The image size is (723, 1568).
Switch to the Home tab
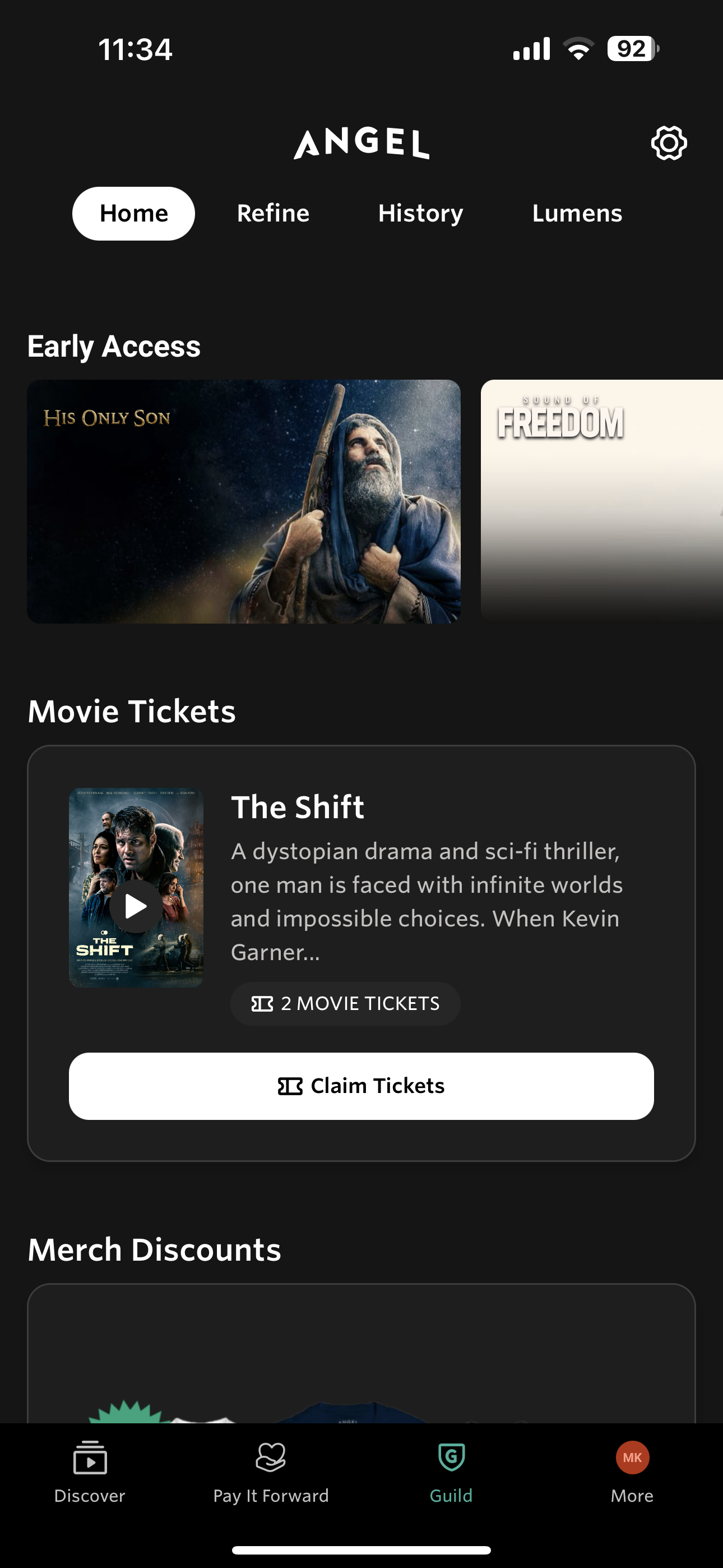[x=133, y=214]
